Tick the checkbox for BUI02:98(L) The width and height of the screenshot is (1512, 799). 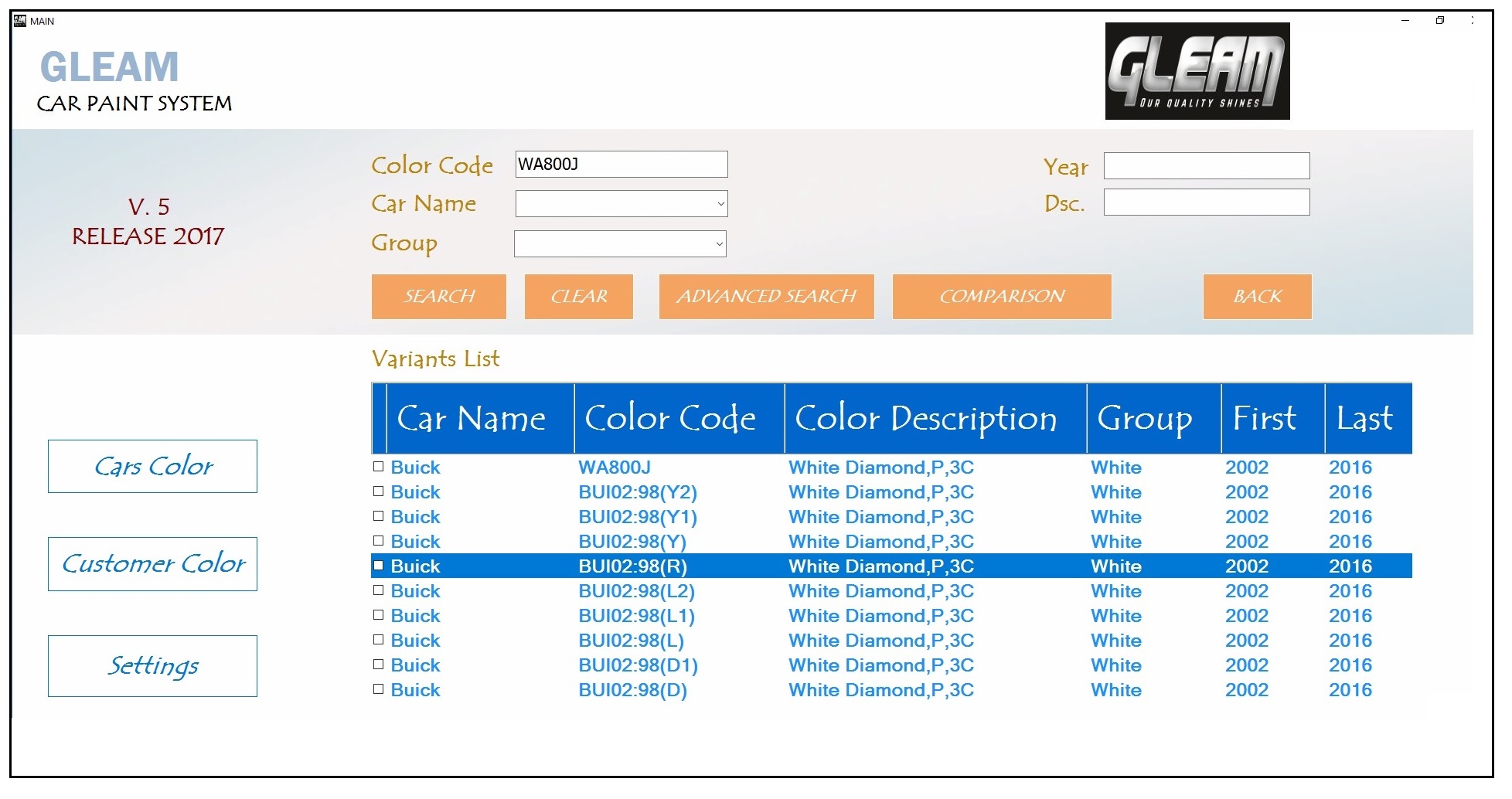pyautogui.click(x=378, y=640)
